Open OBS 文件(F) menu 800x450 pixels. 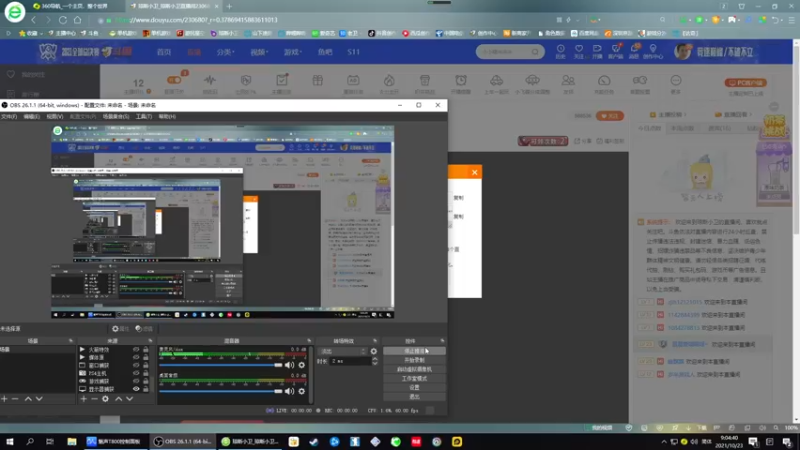[9, 116]
